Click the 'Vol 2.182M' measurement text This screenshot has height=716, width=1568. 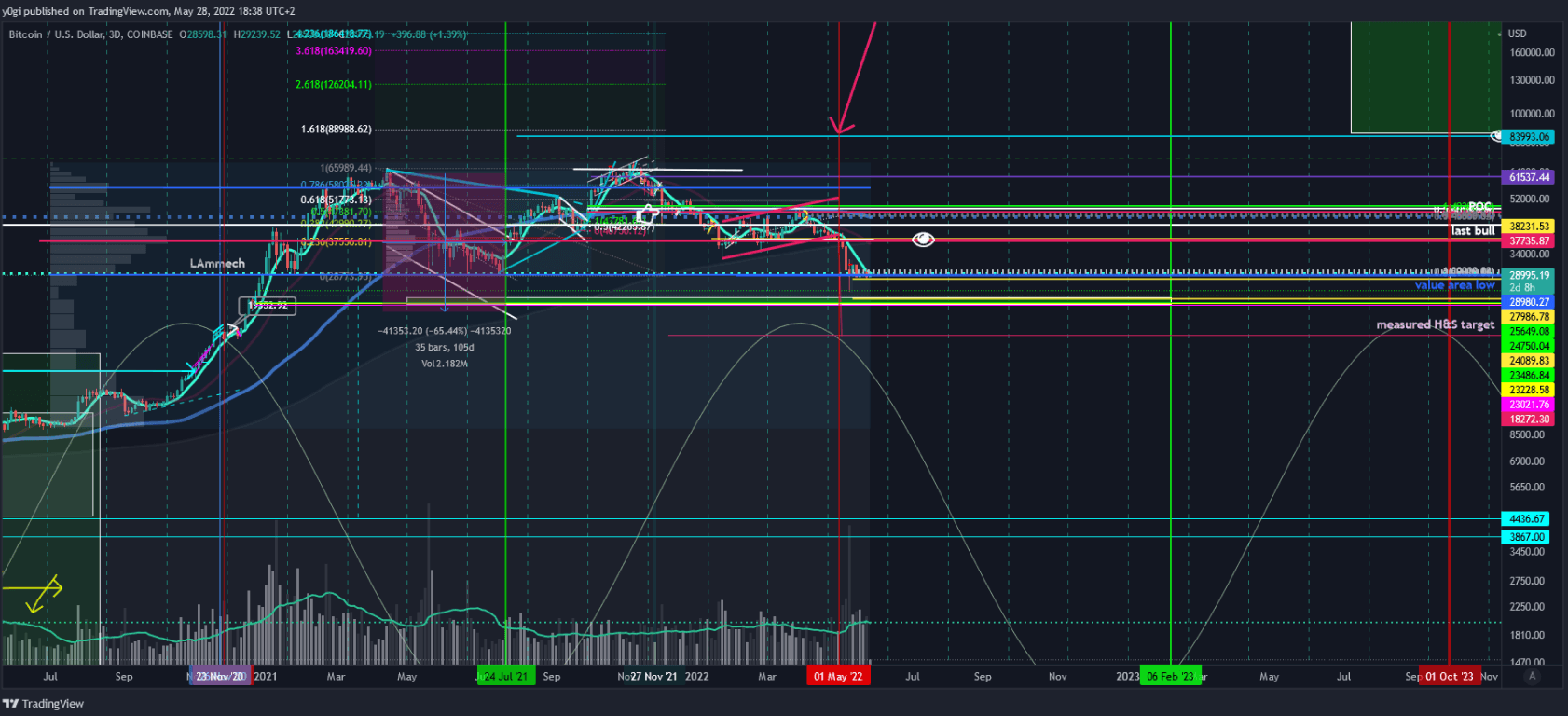(x=445, y=364)
